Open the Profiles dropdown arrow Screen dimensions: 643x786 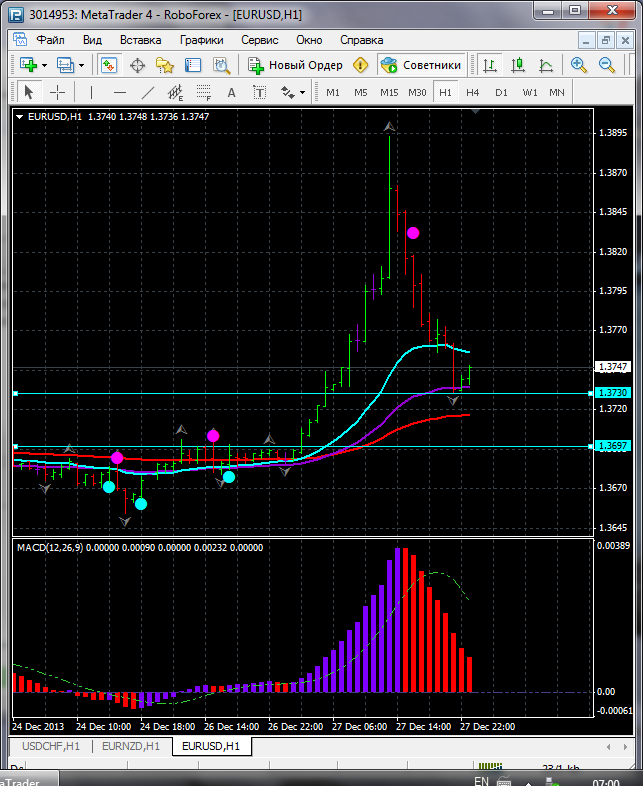[x=82, y=65]
